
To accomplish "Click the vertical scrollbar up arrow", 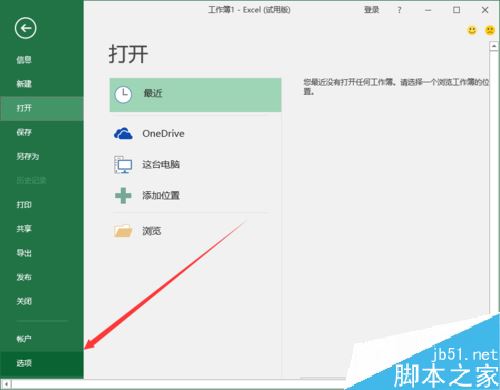I will click(494, 46).
